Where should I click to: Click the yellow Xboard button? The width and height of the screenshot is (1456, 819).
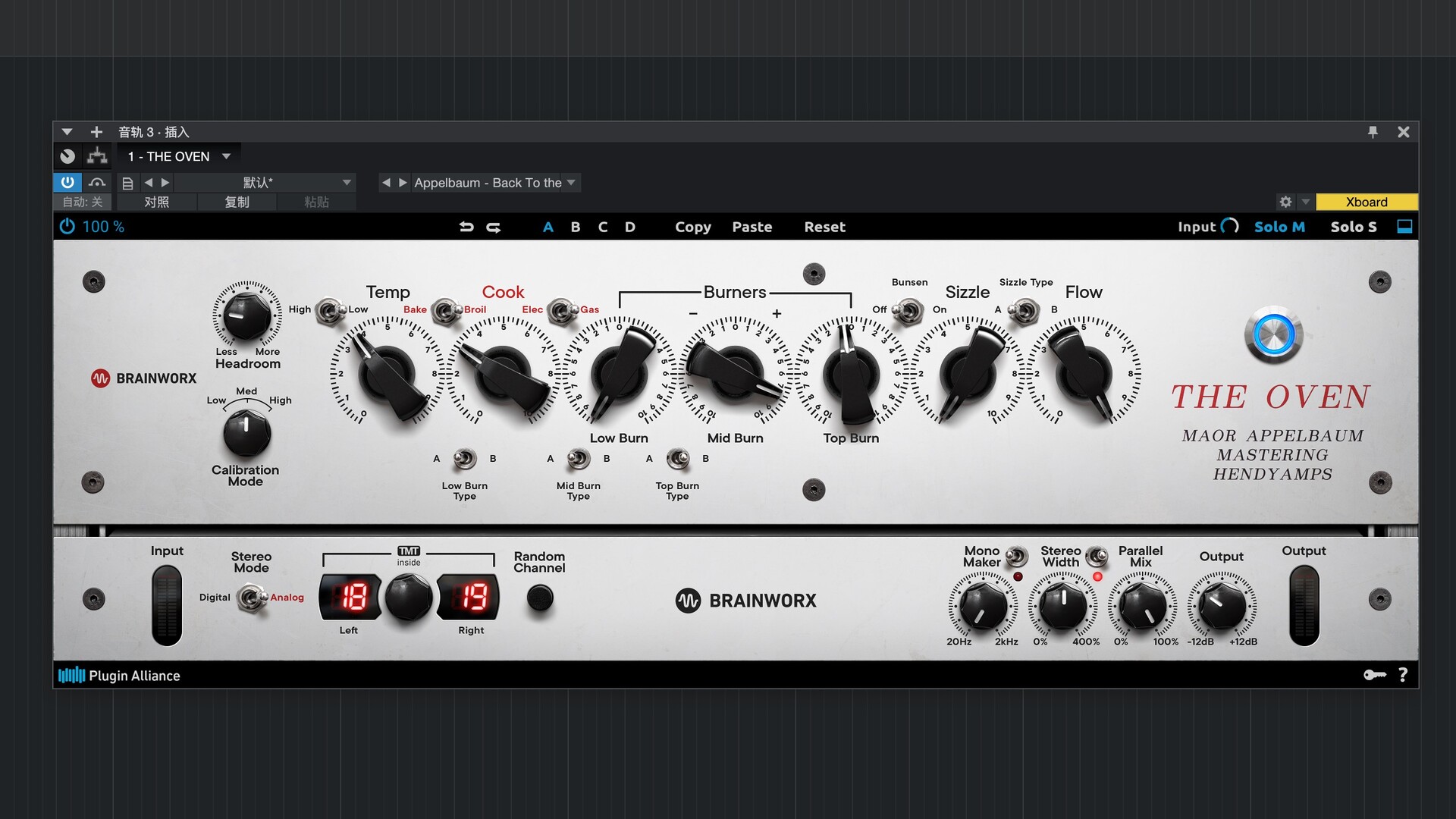click(1367, 202)
